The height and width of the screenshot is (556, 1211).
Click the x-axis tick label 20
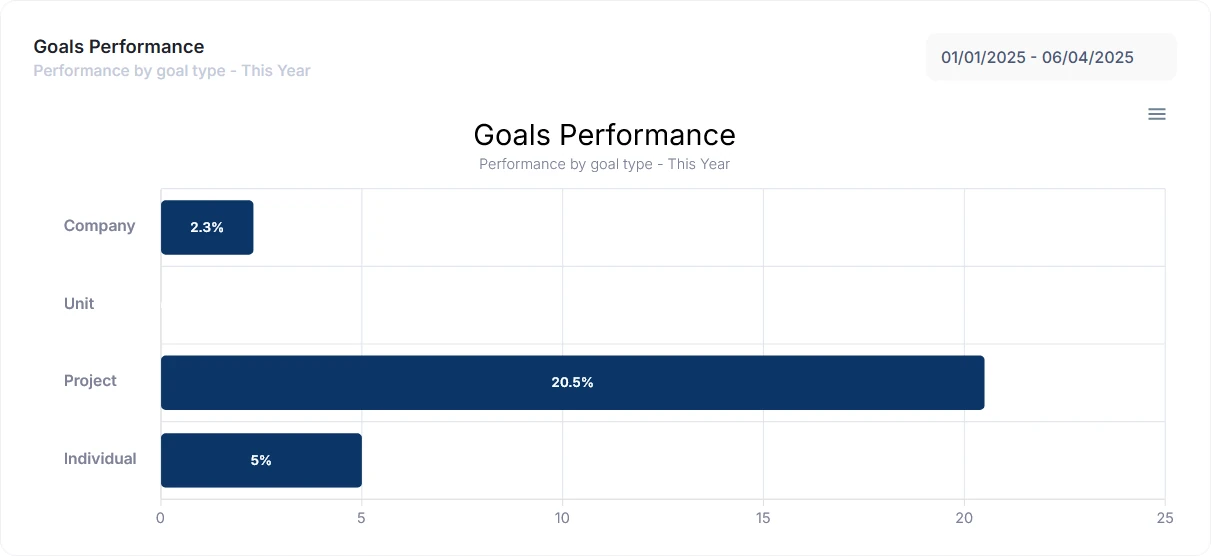pos(964,518)
